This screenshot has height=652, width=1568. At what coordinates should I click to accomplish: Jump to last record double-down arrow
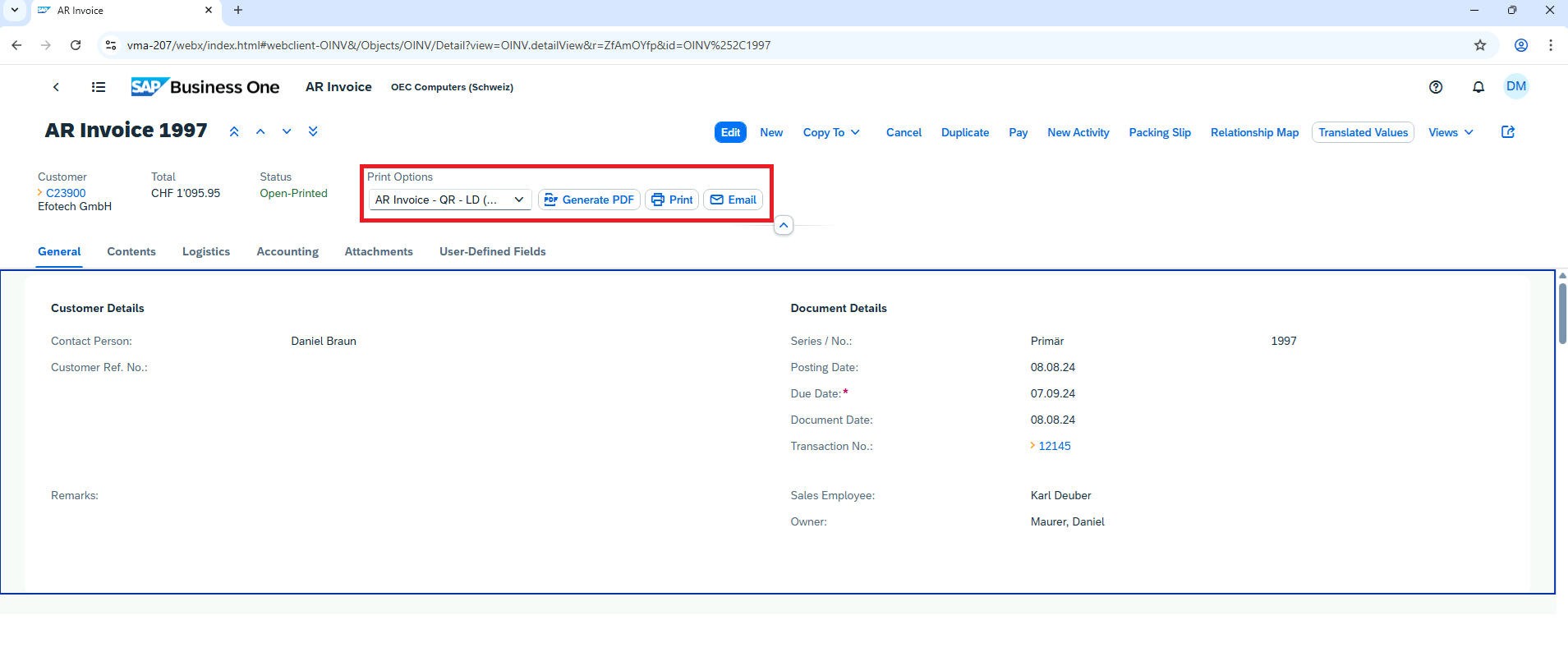(x=313, y=131)
